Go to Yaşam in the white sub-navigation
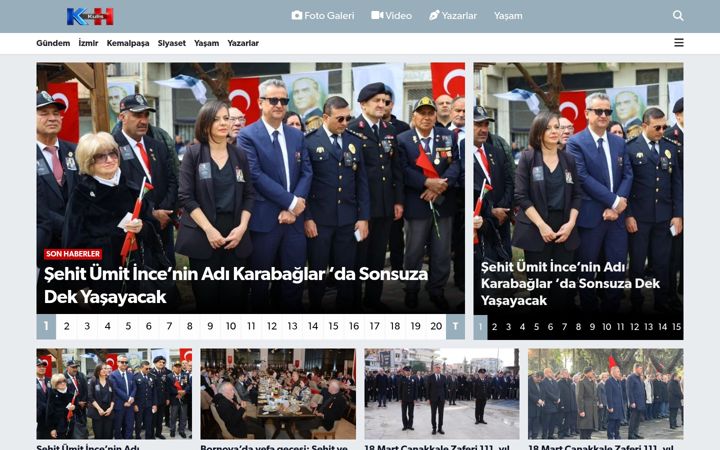The width and height of the screenshot is (720, 450). click(x=206, y=43)
